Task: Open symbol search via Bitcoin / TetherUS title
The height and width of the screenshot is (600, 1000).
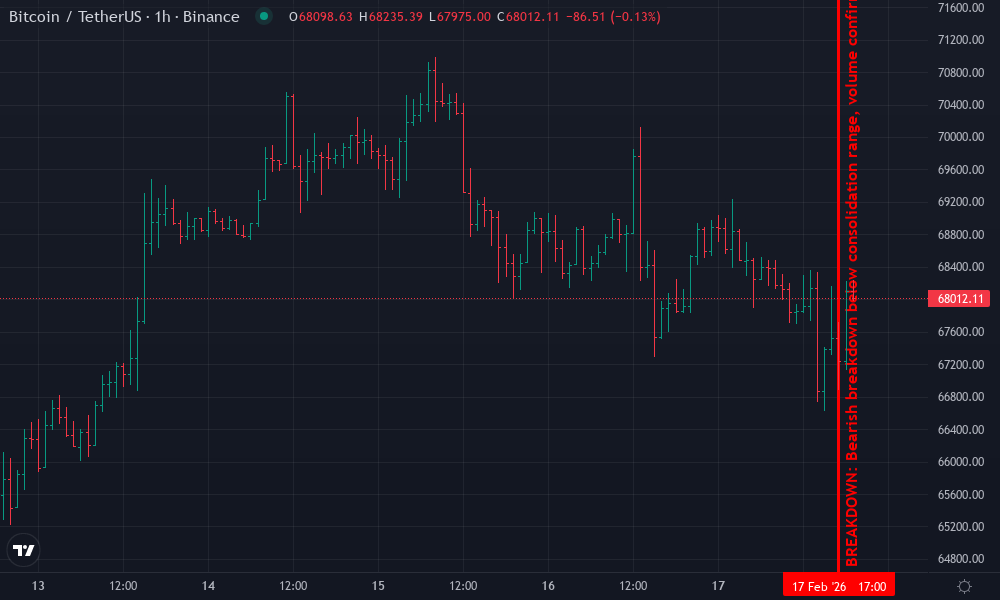Action: [x=75, y=16]
